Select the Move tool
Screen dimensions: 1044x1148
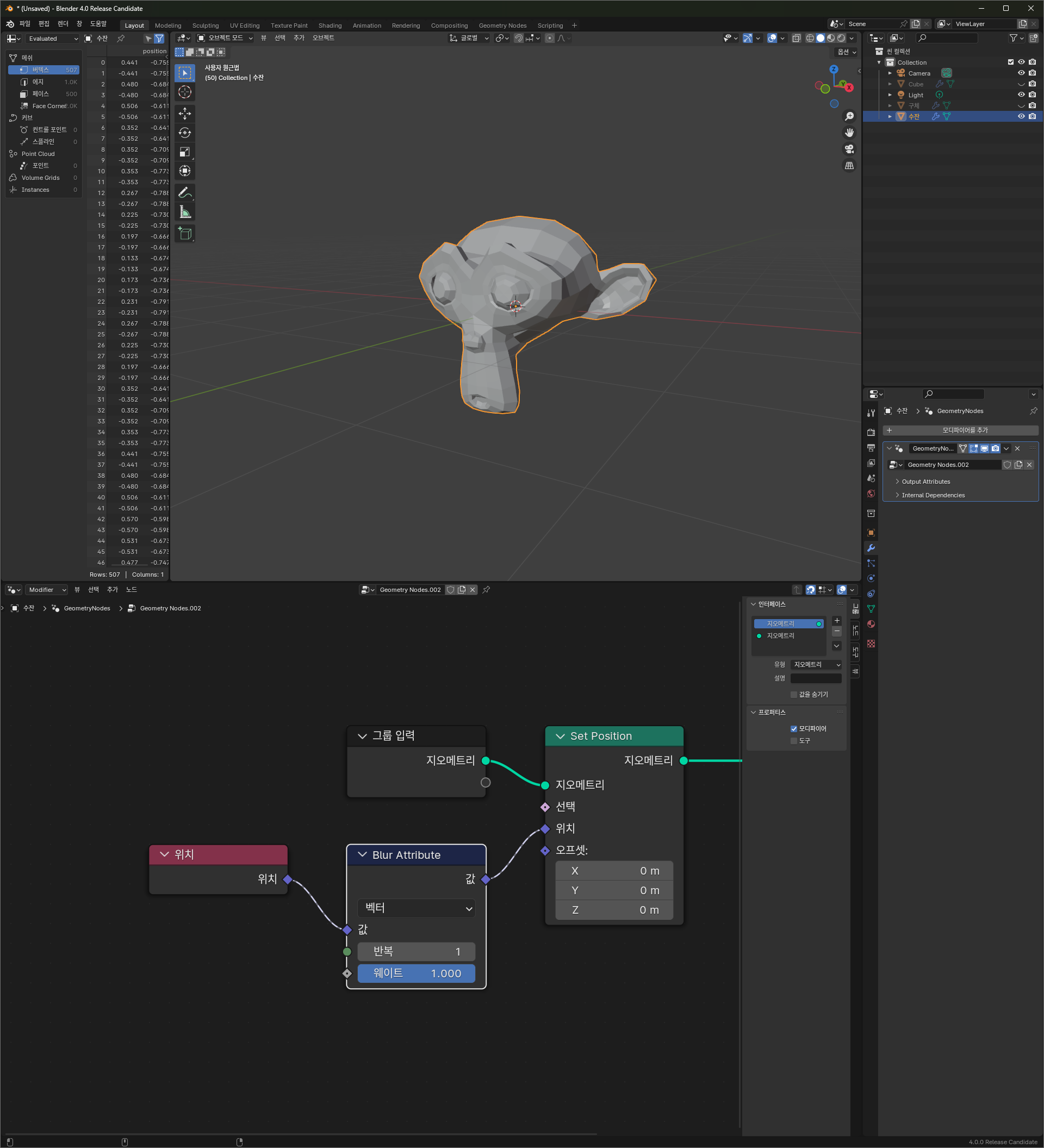(x=184, y=113)
